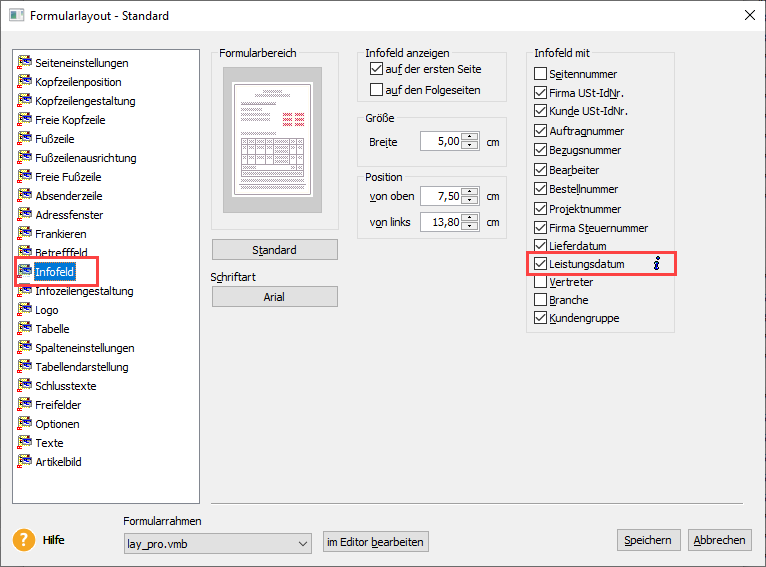Image resolution: width=766 pixels, height=567 pixels.
Task: Uncheck the Kundengruppe checkbox
Action: click(x=541, y=319)
